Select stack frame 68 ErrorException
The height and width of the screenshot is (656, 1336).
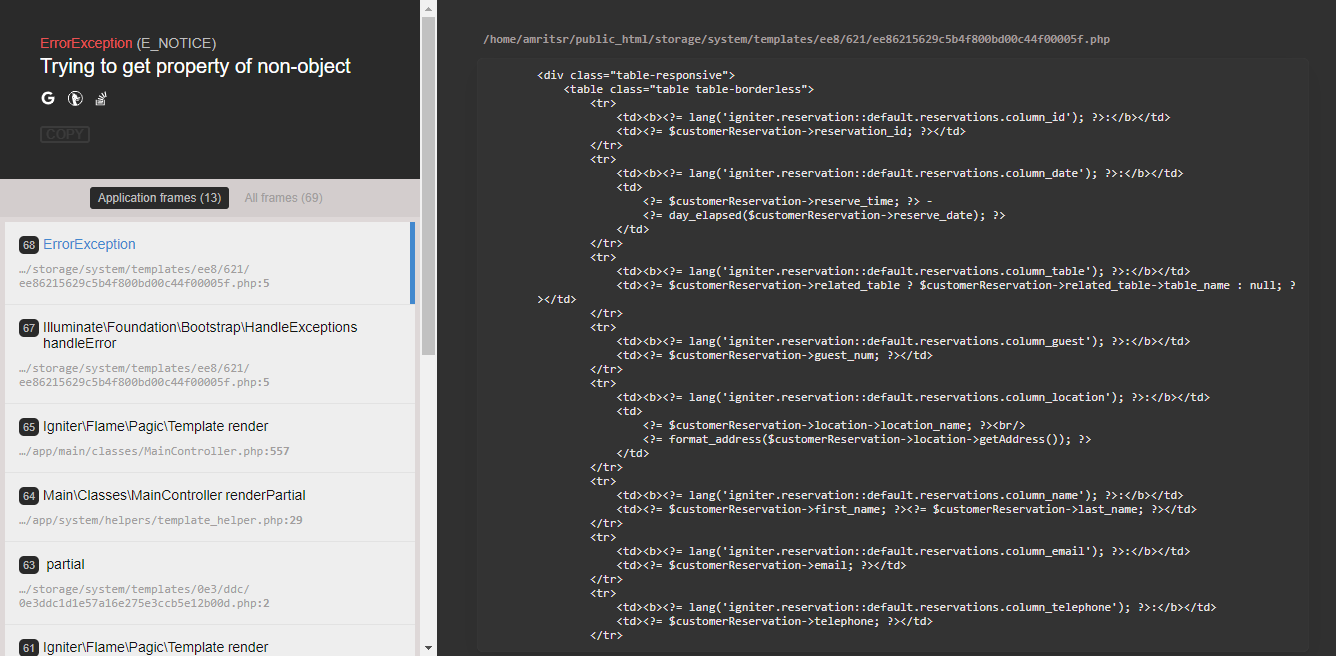point(89,244)
